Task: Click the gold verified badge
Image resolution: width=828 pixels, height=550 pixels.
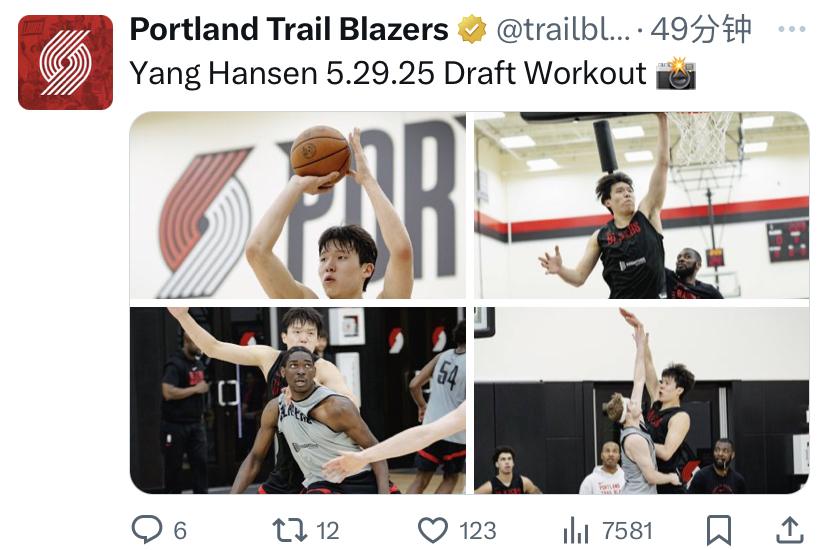Action: tap(472, 29)
